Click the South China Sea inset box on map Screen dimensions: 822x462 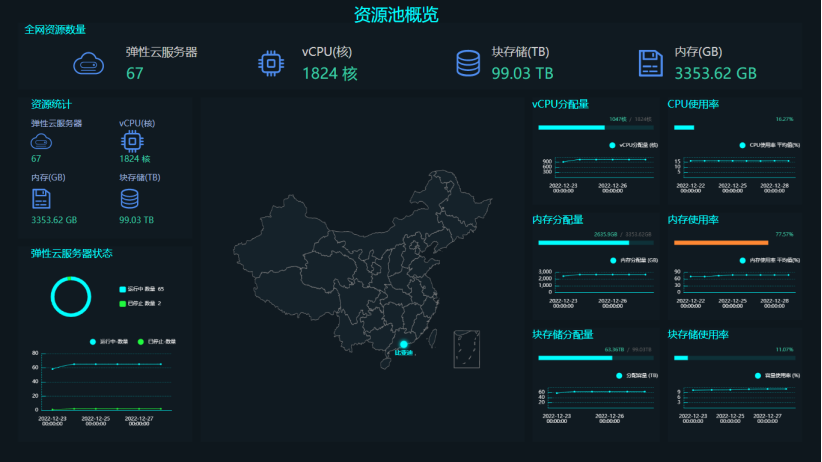(467, 349)
